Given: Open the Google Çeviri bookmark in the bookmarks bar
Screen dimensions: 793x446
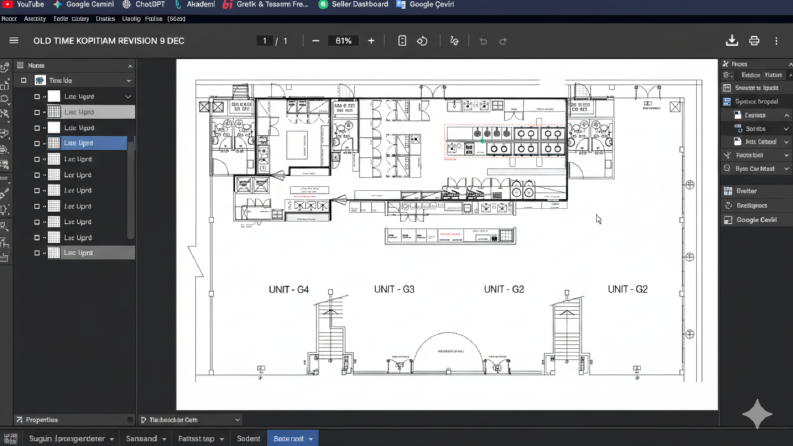Looking at the screenshot, I should (425, 4).
